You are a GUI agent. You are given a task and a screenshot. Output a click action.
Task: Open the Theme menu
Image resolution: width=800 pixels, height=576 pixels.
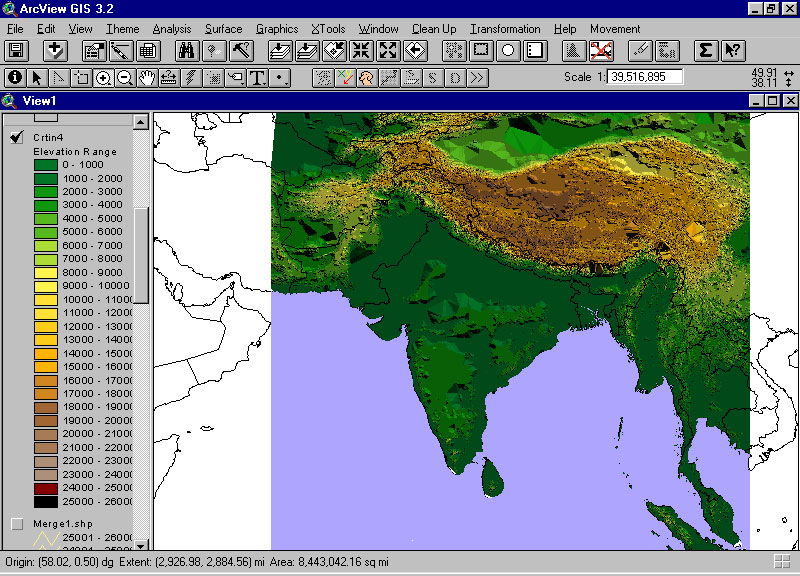tap(123, 29)
